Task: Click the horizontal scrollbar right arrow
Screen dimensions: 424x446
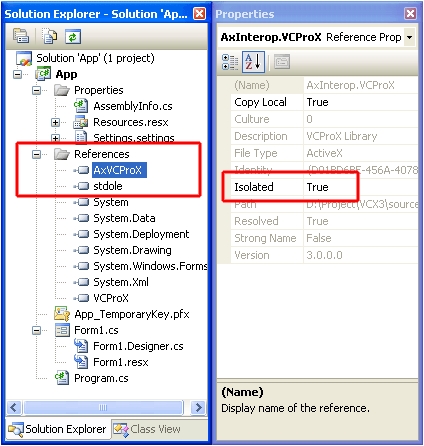Action: (x=198, y=407)
